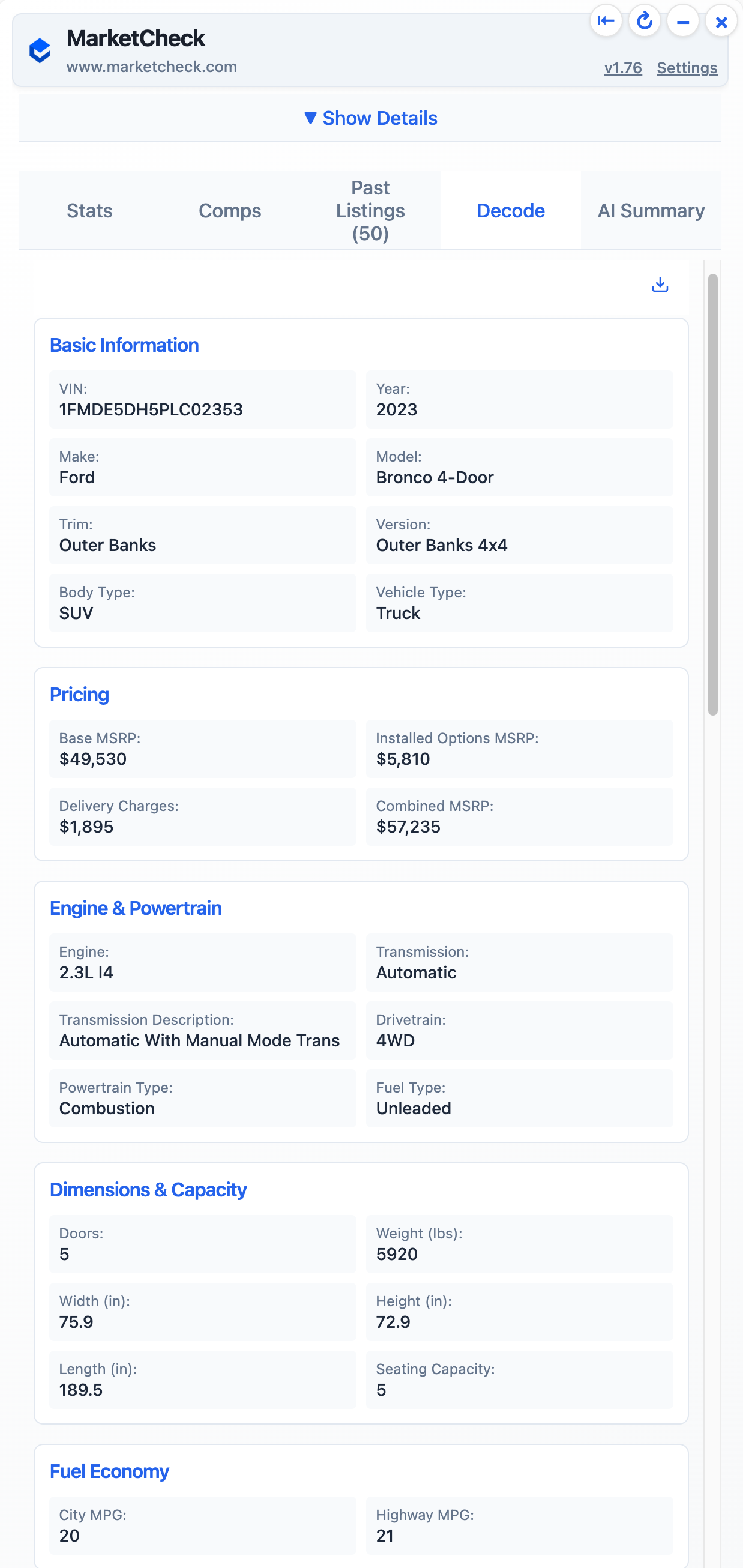Open the Comps tab

230,211
